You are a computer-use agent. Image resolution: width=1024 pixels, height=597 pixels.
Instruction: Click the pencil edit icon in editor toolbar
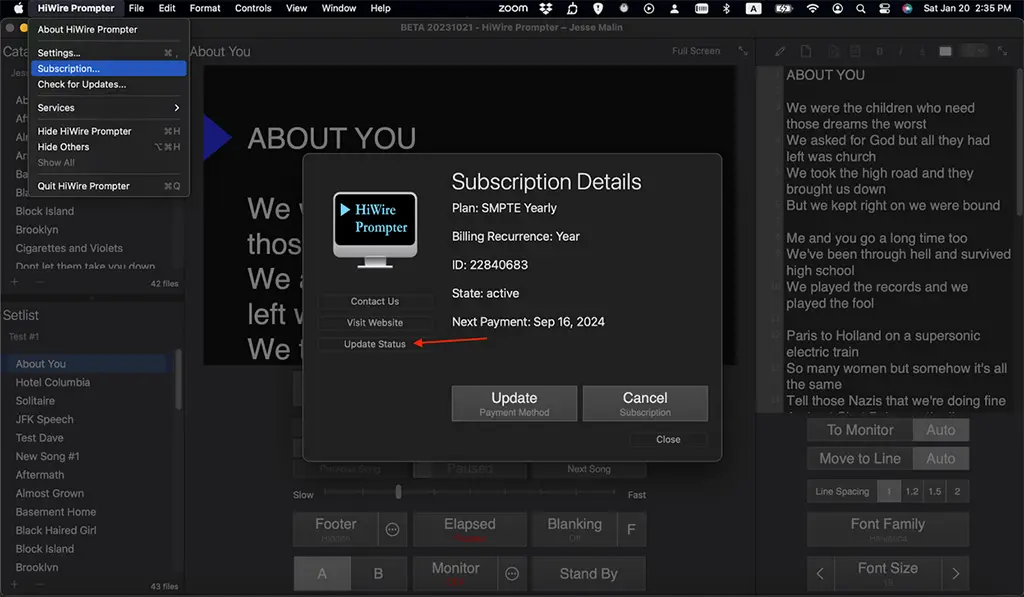tap(780, 51)
